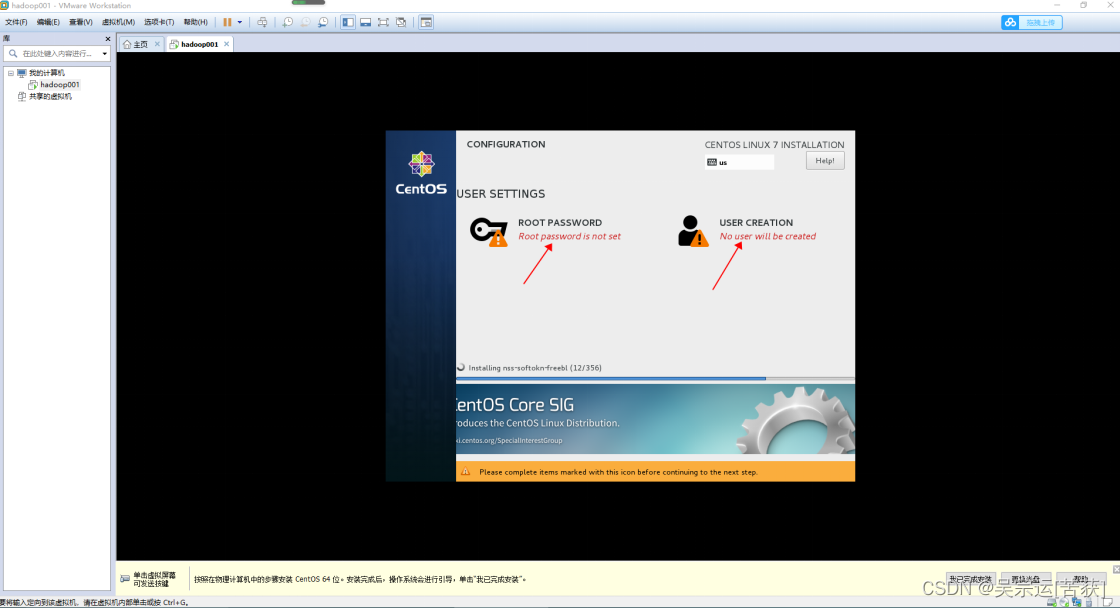The height and width of the screenshot is (608, 1120).
Task: Click the send Ctrl+Alt+Del toolbar icon
Action: pyautogui.click(x=262, y=22)
